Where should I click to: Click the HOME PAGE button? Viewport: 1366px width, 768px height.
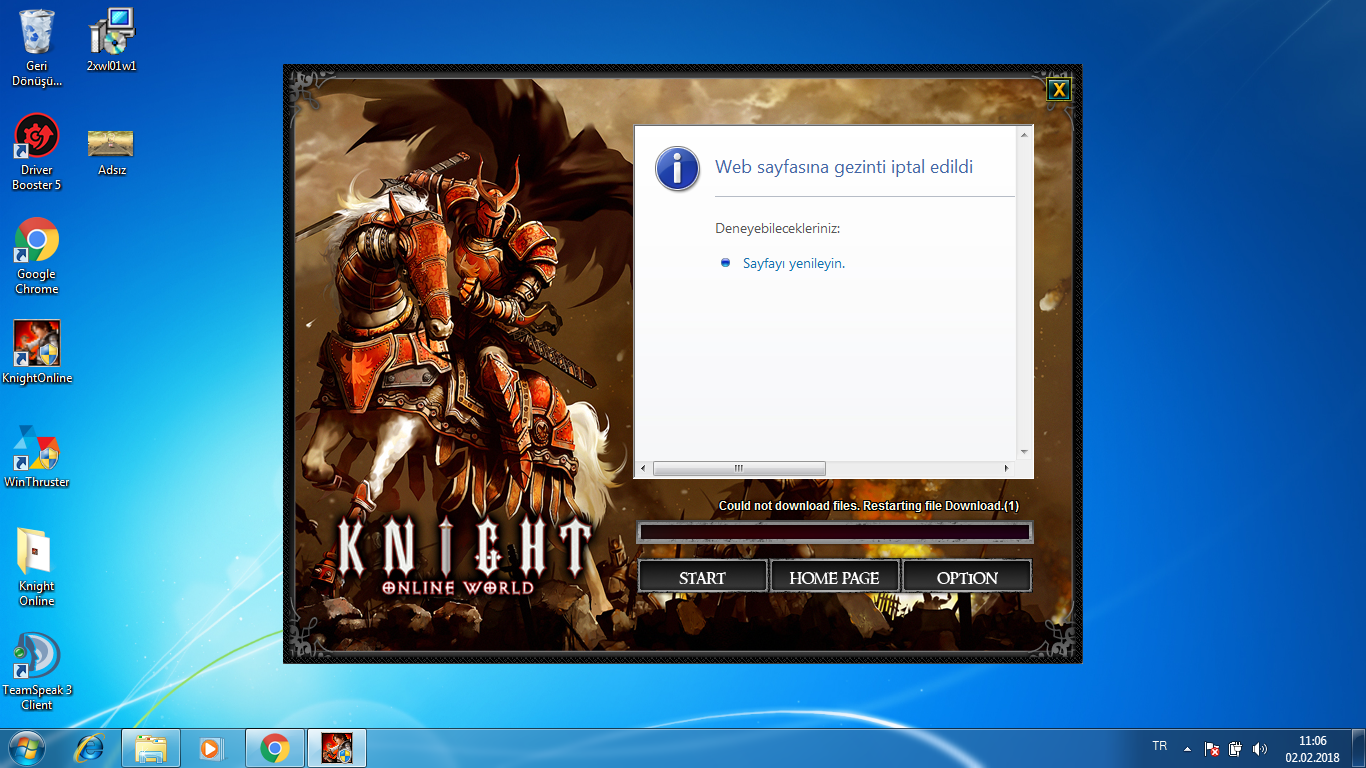tap(834, 577)
